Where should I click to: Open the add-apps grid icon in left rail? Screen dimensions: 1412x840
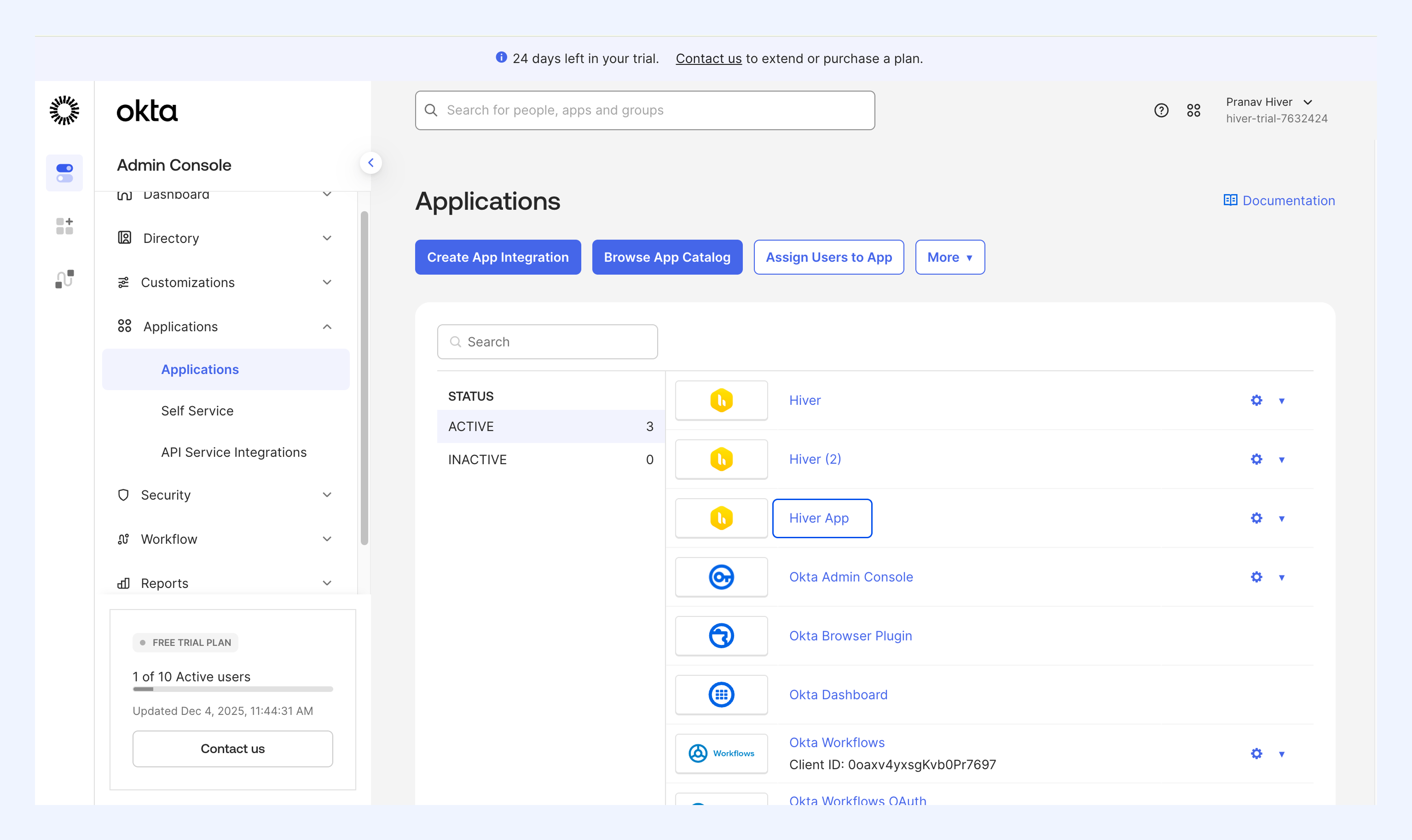[x=64, y=226]
